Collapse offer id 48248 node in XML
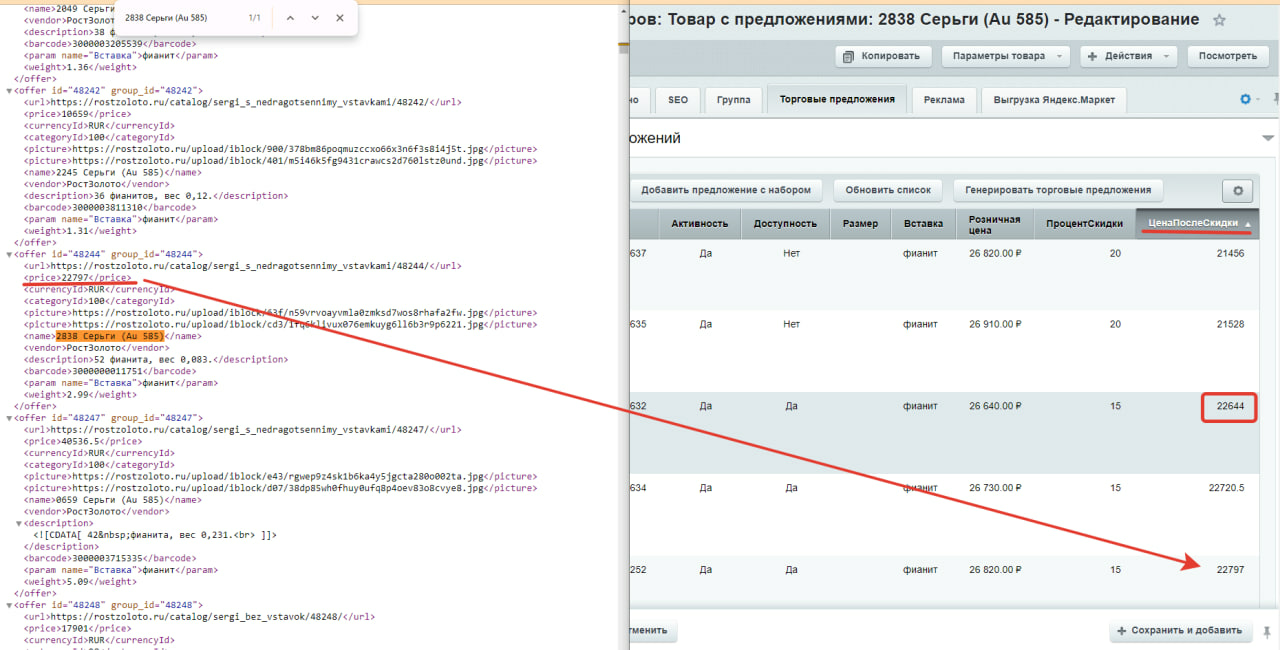Screen dimensions: 1280x650 pos(9,605)
